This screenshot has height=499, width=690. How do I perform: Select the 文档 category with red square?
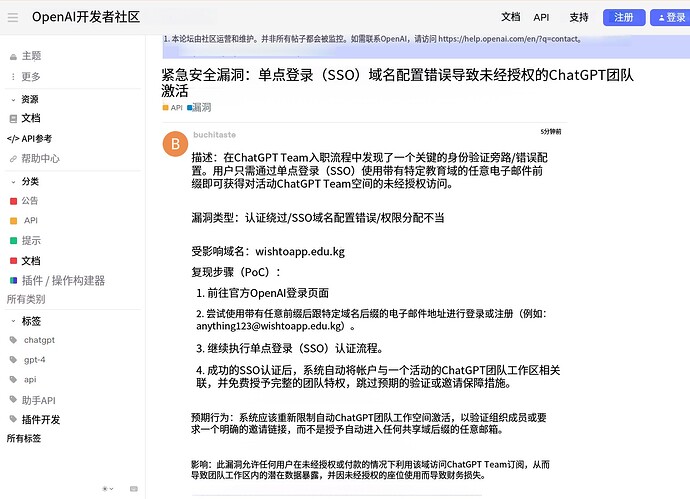(x=31, y=261)
